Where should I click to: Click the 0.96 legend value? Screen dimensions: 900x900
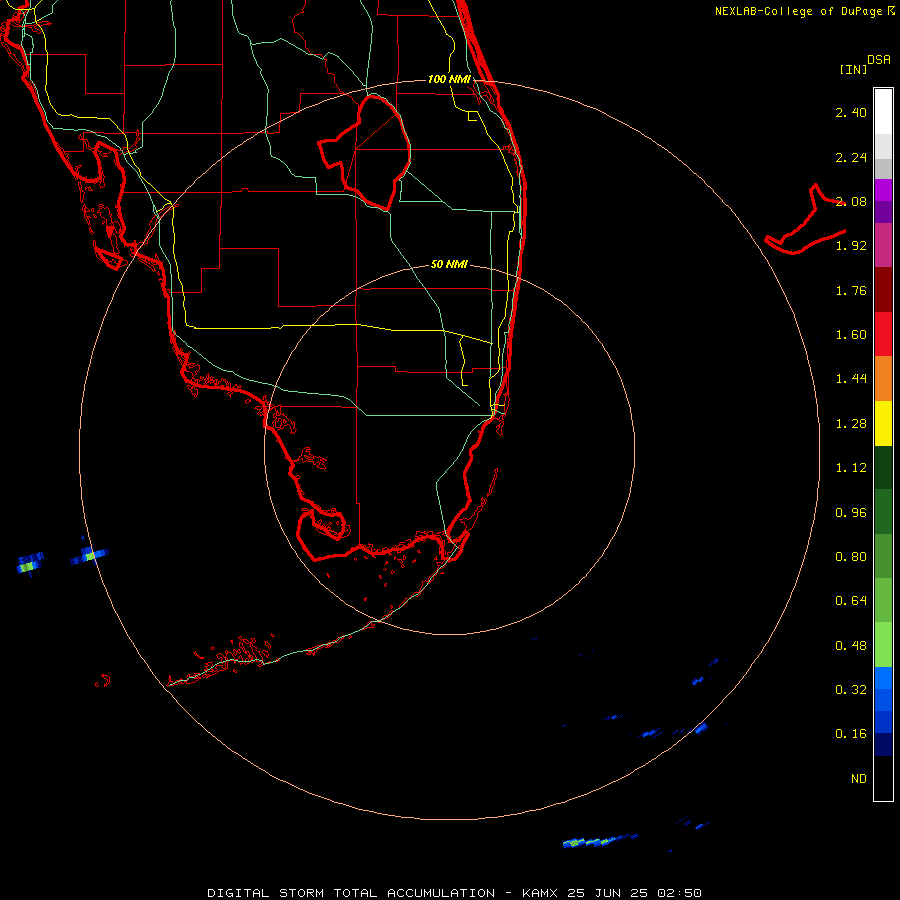[x=851, y=513]
